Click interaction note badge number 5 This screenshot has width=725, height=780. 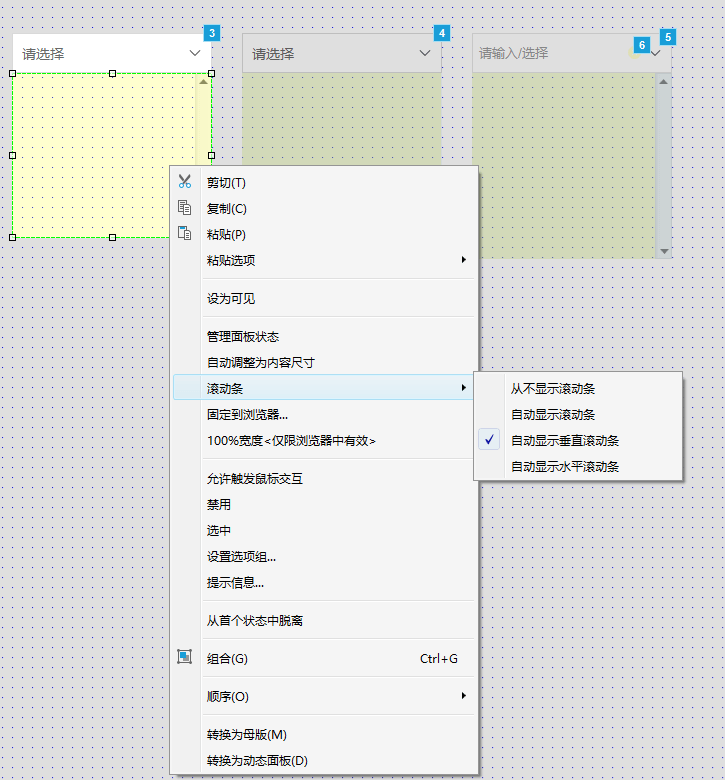pos(668,37)
